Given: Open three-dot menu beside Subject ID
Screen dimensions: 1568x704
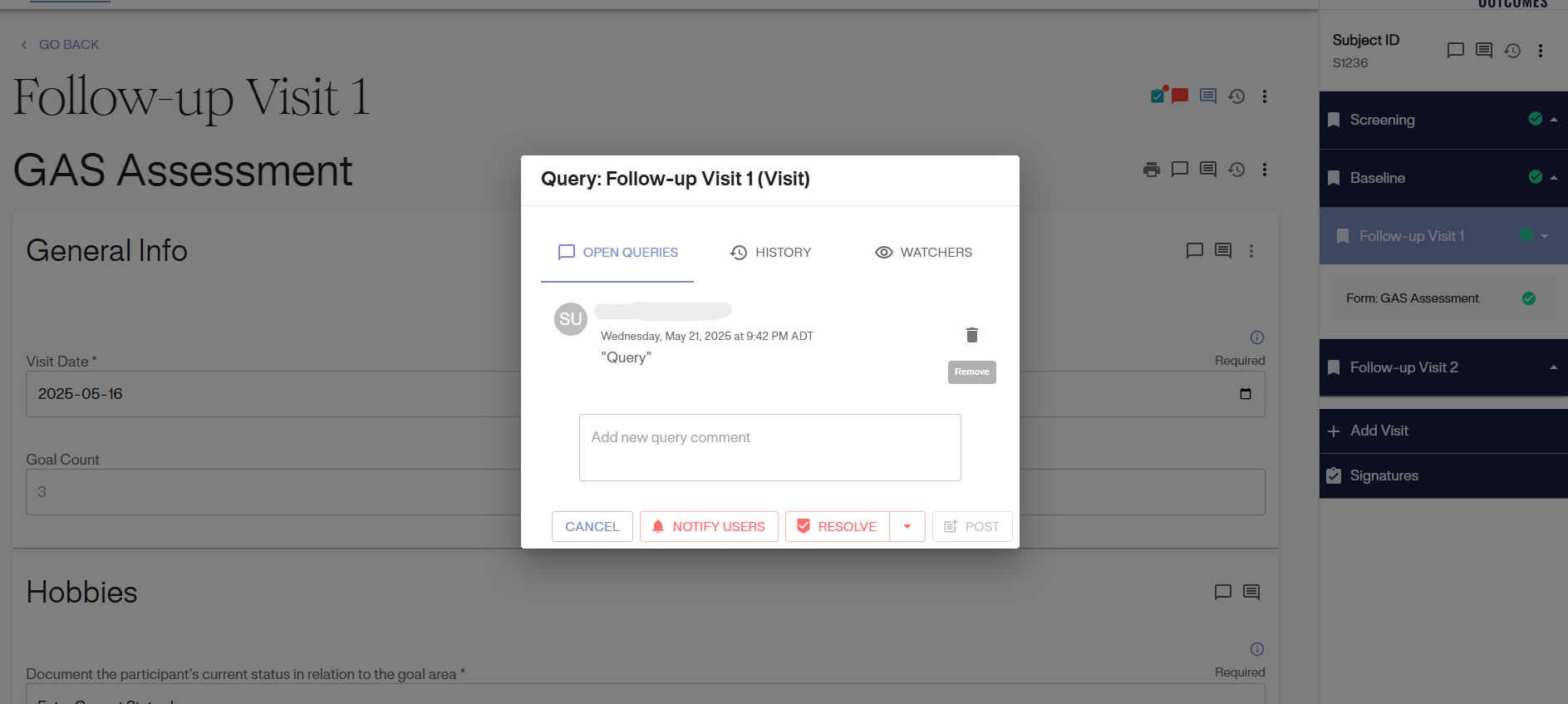Looking at the screenshot, I should coord(1540,51).
